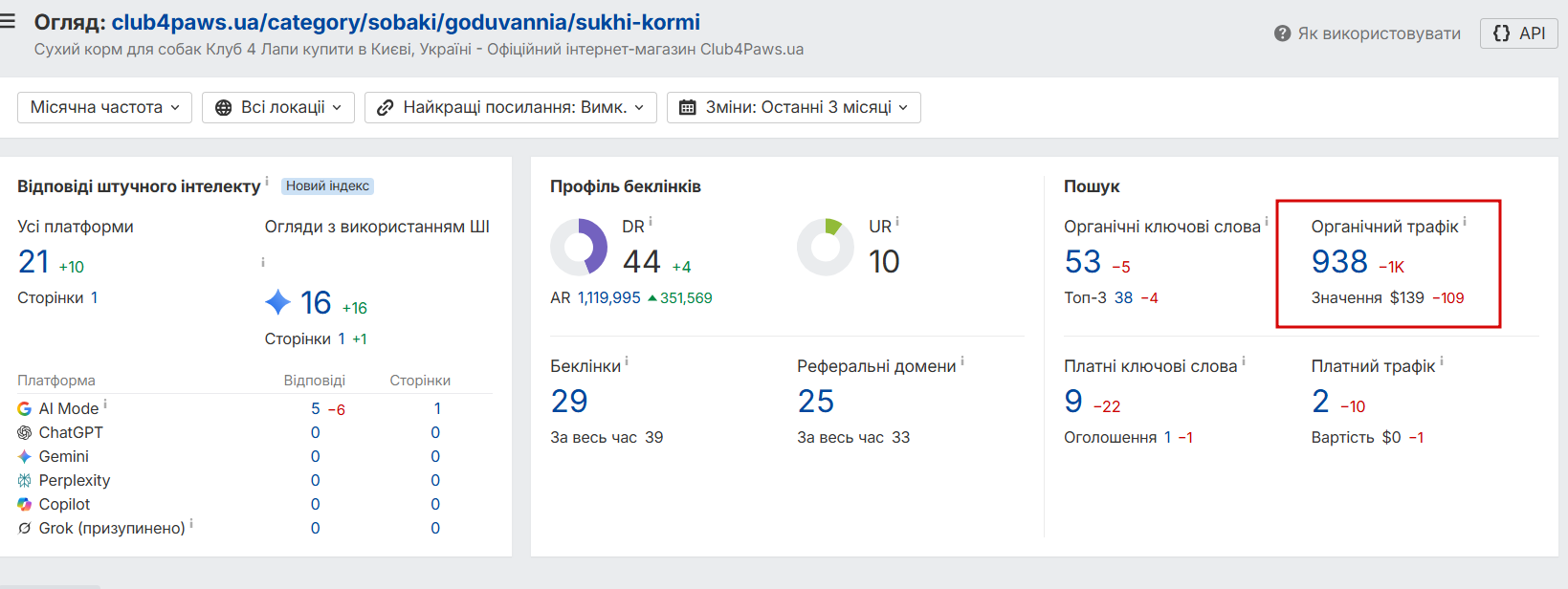Open the hamburger menu icon
The height and width of the screenshot is (589, 1568).
(8, 21)
